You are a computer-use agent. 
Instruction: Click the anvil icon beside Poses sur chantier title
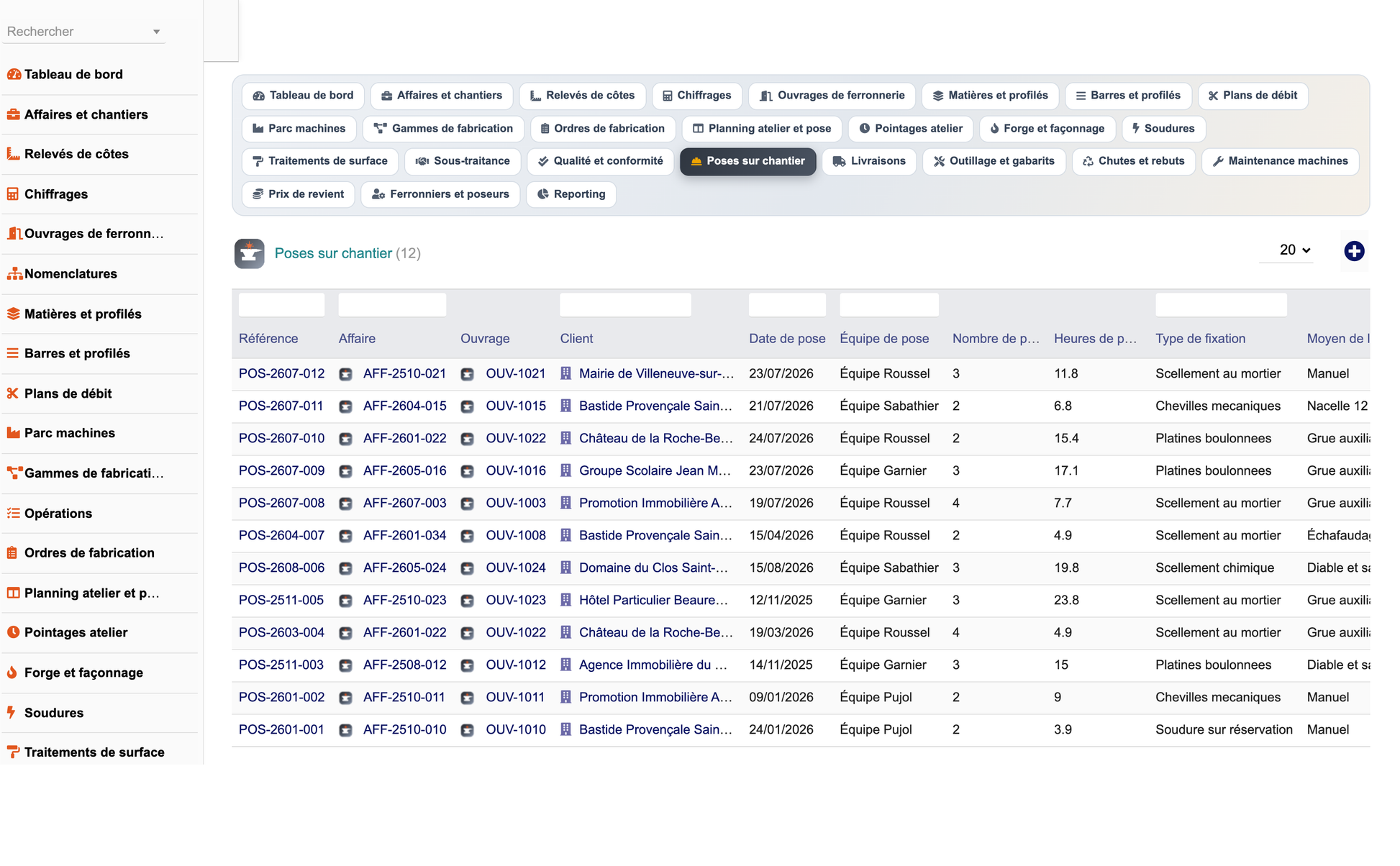249,253
